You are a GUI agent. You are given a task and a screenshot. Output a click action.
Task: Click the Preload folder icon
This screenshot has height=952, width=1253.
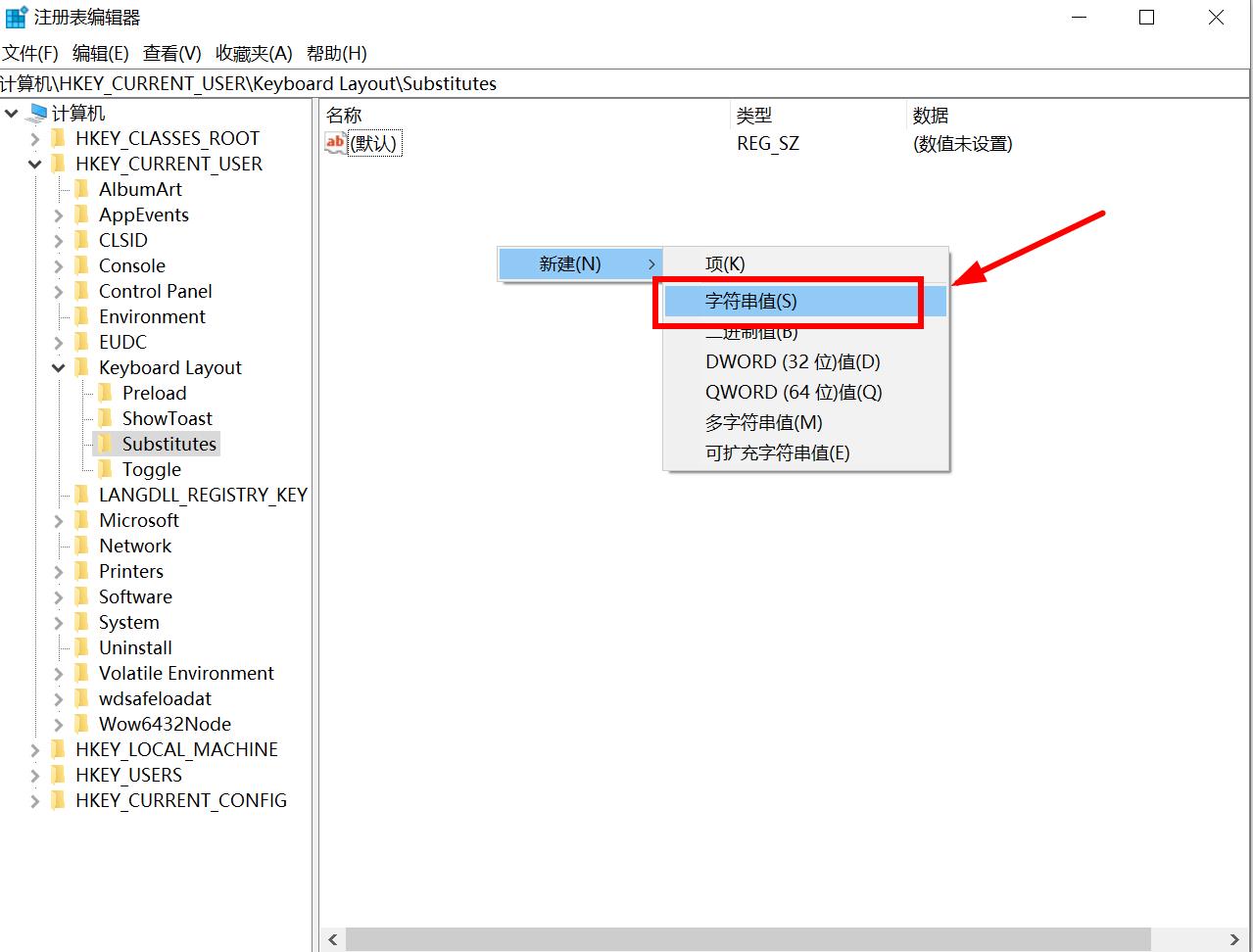pyautogui.click(x=106, y=393)
